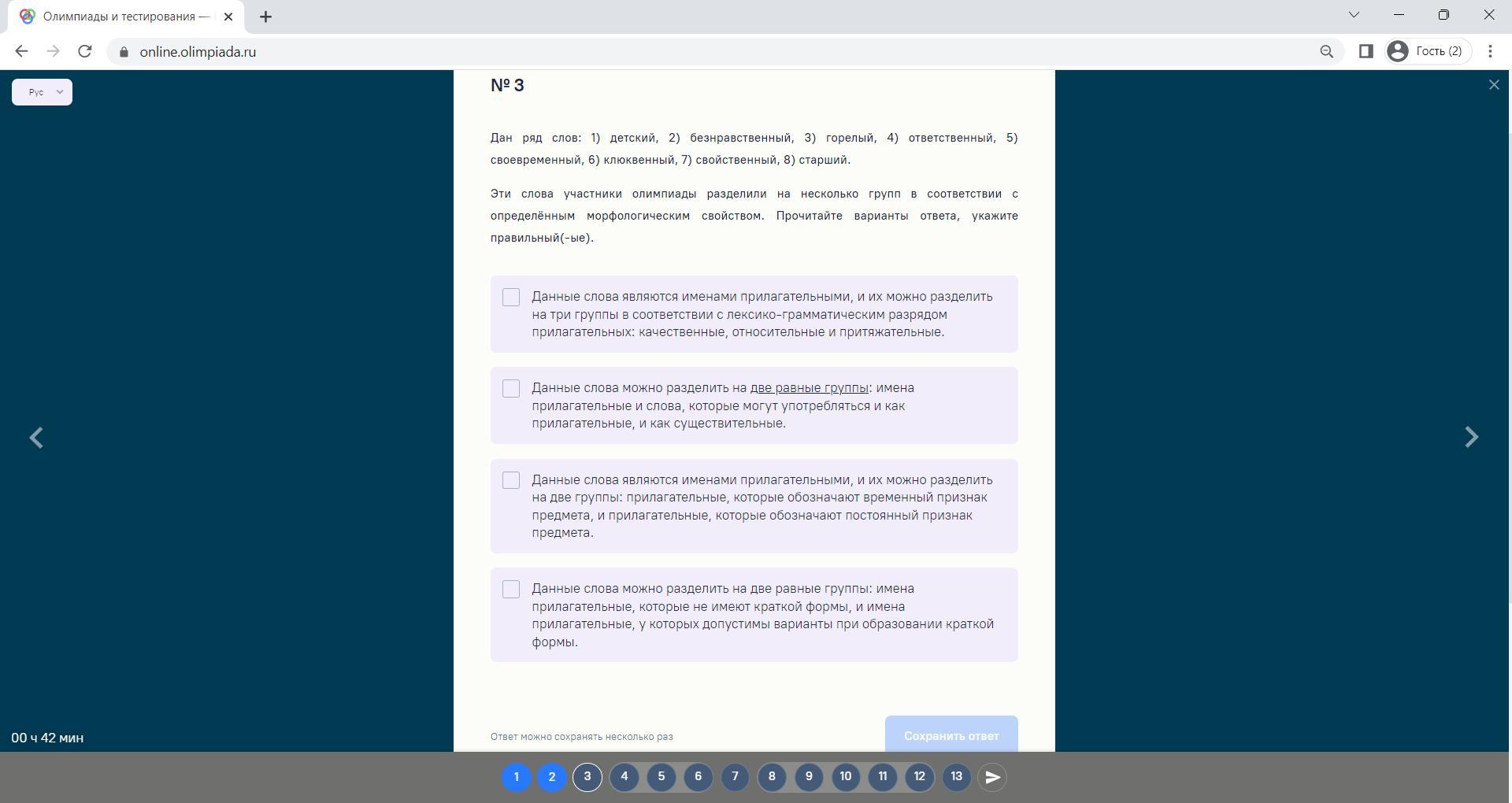
Task: Go to question 4 in navigation
Action: tap(624, 777)
